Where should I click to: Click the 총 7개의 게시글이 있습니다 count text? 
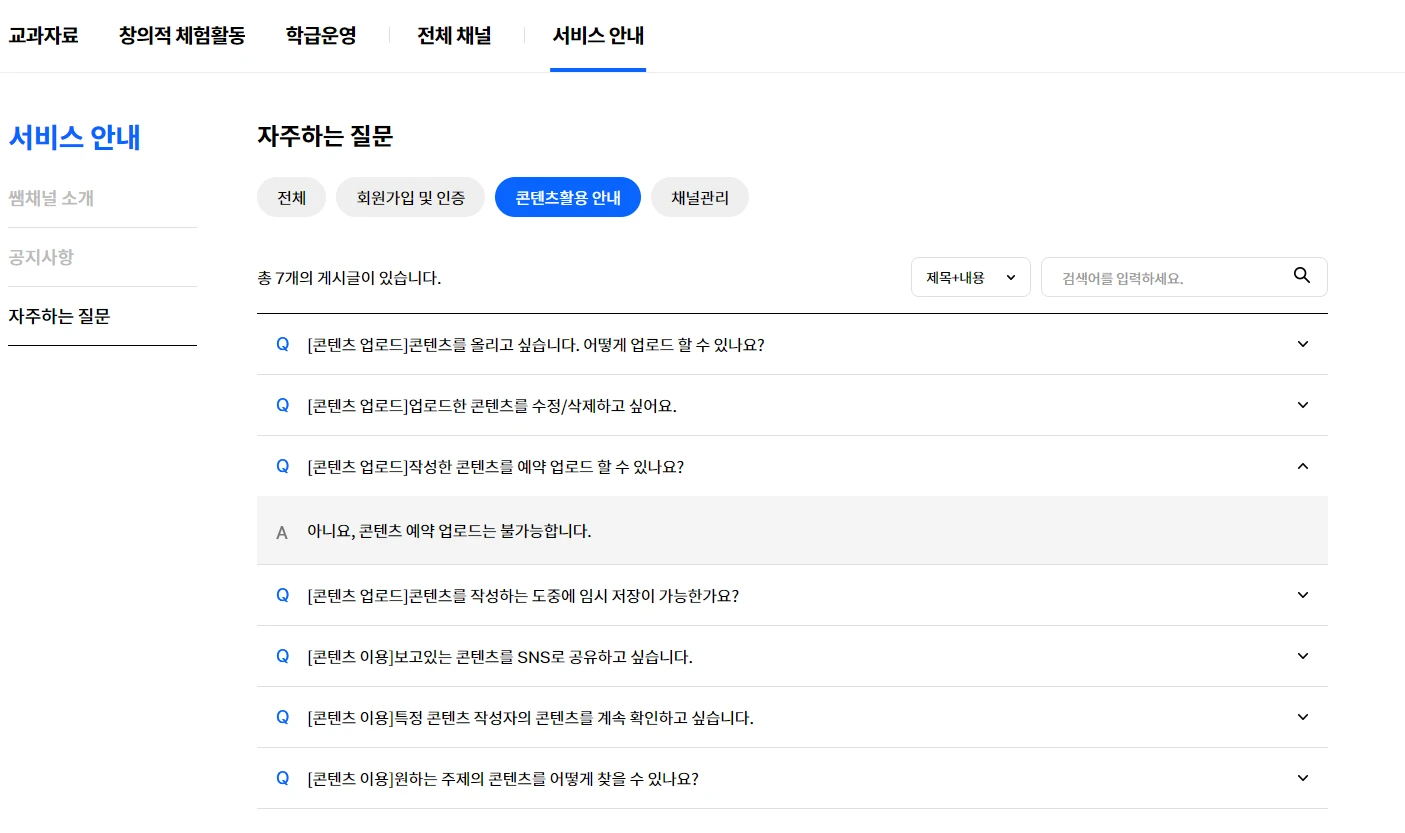tap(349, 278)
